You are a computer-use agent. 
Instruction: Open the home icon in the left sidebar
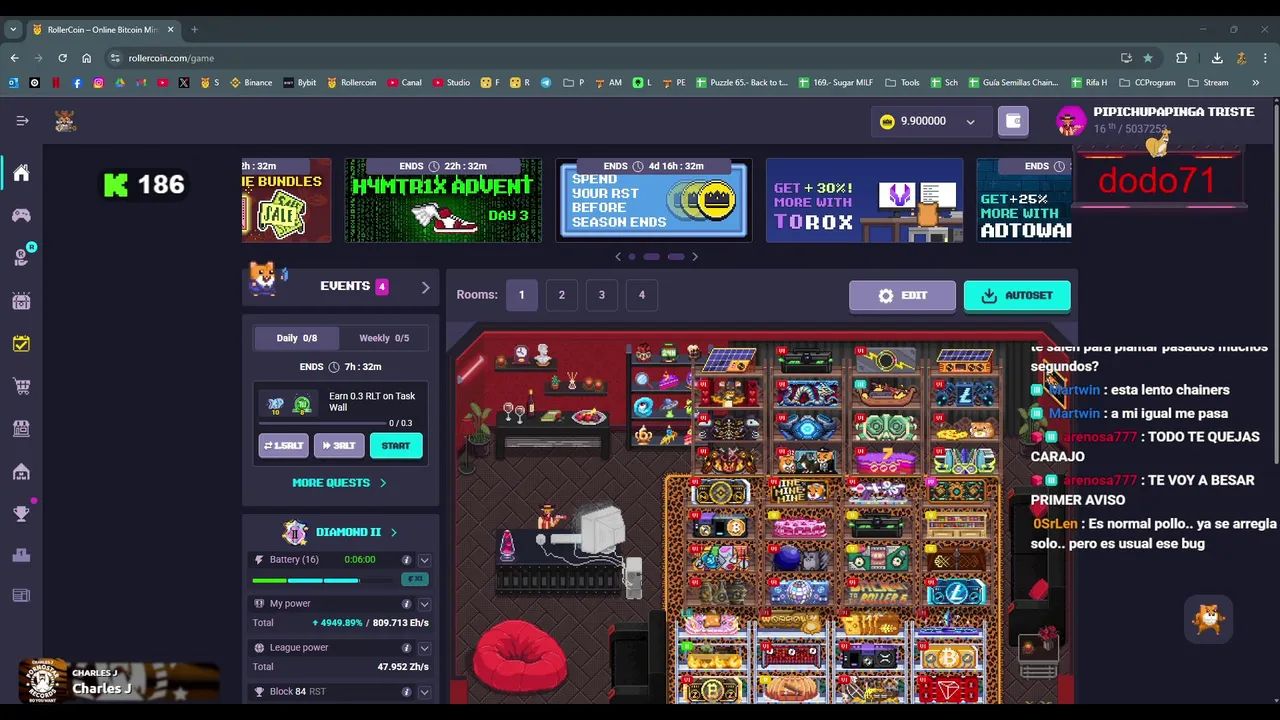(21, 173)
